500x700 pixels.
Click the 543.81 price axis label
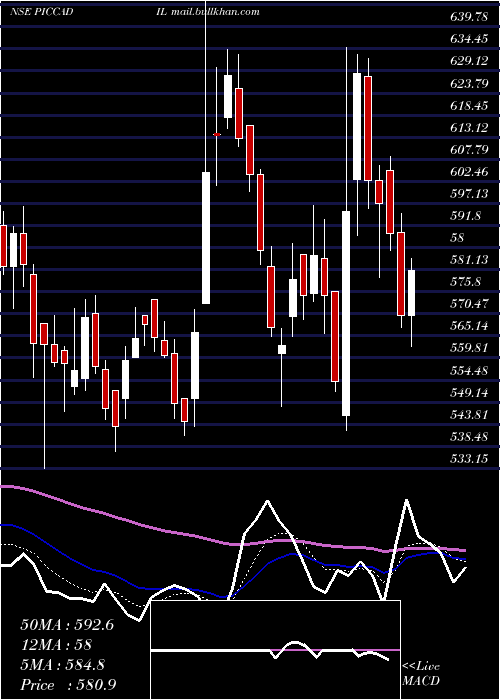click(x=469, y=415)
